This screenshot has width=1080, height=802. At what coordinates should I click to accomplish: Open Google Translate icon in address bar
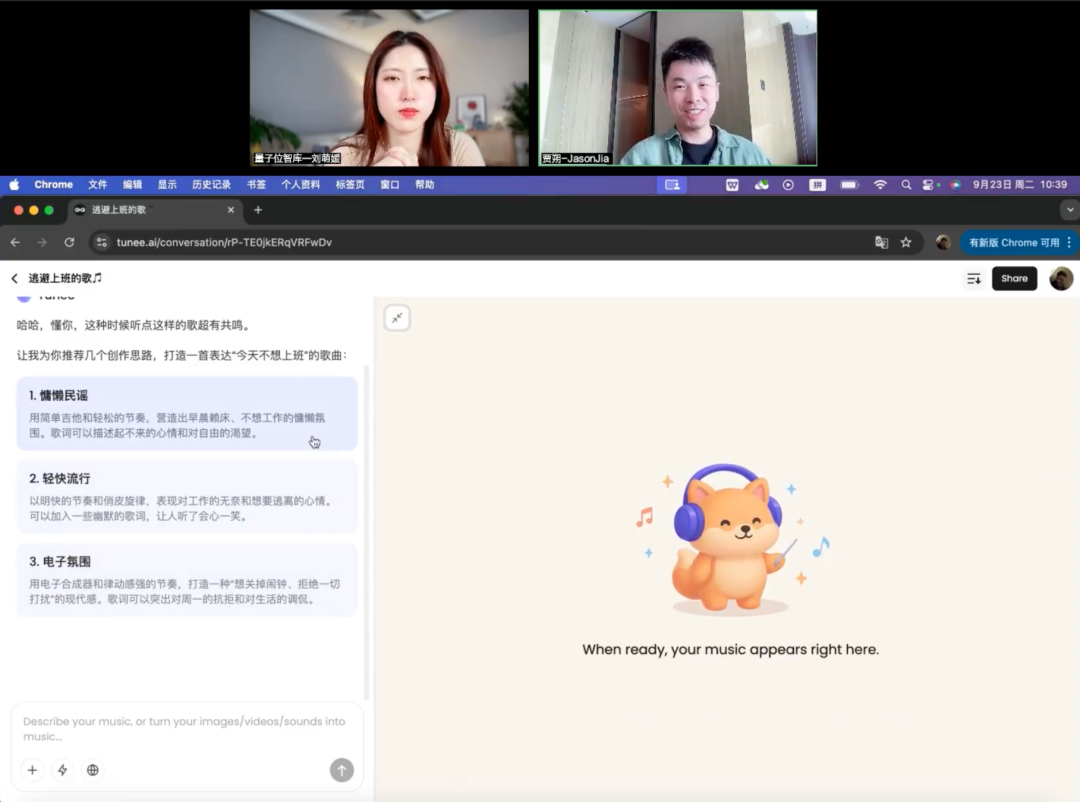click(x=882, y=242)
